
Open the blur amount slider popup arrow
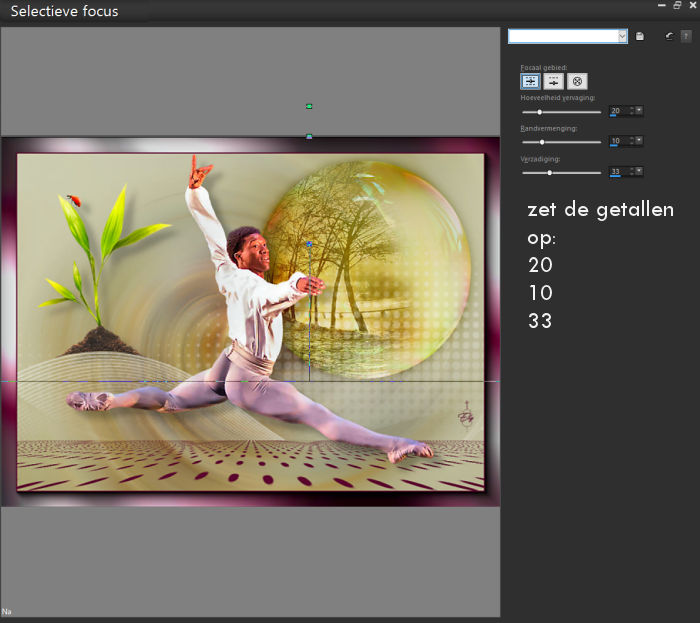pyautogui.click(x=639, y=110)
